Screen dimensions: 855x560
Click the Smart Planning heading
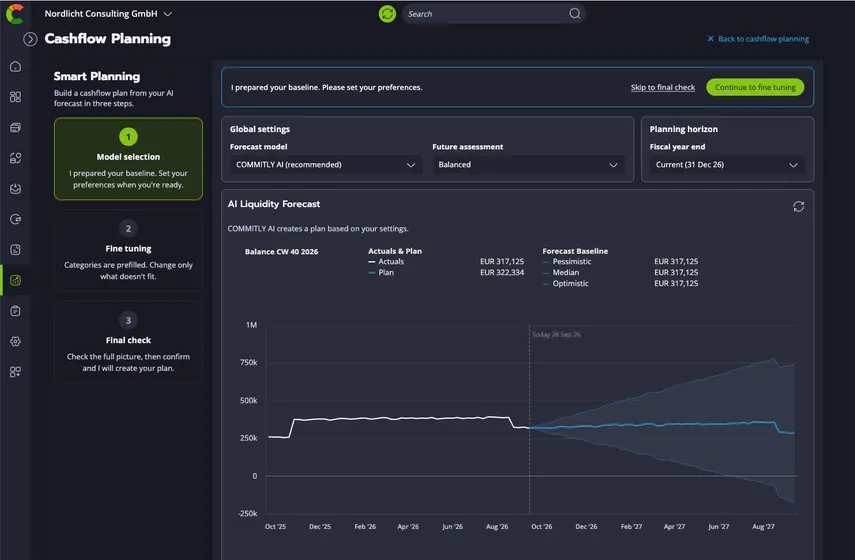97,76
